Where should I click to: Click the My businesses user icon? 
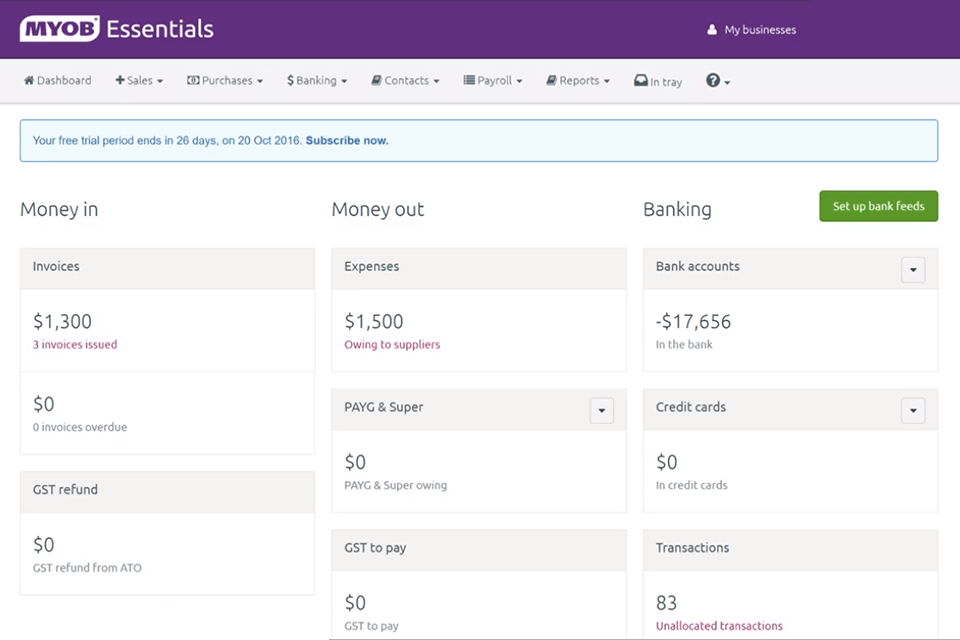point(712,30)
